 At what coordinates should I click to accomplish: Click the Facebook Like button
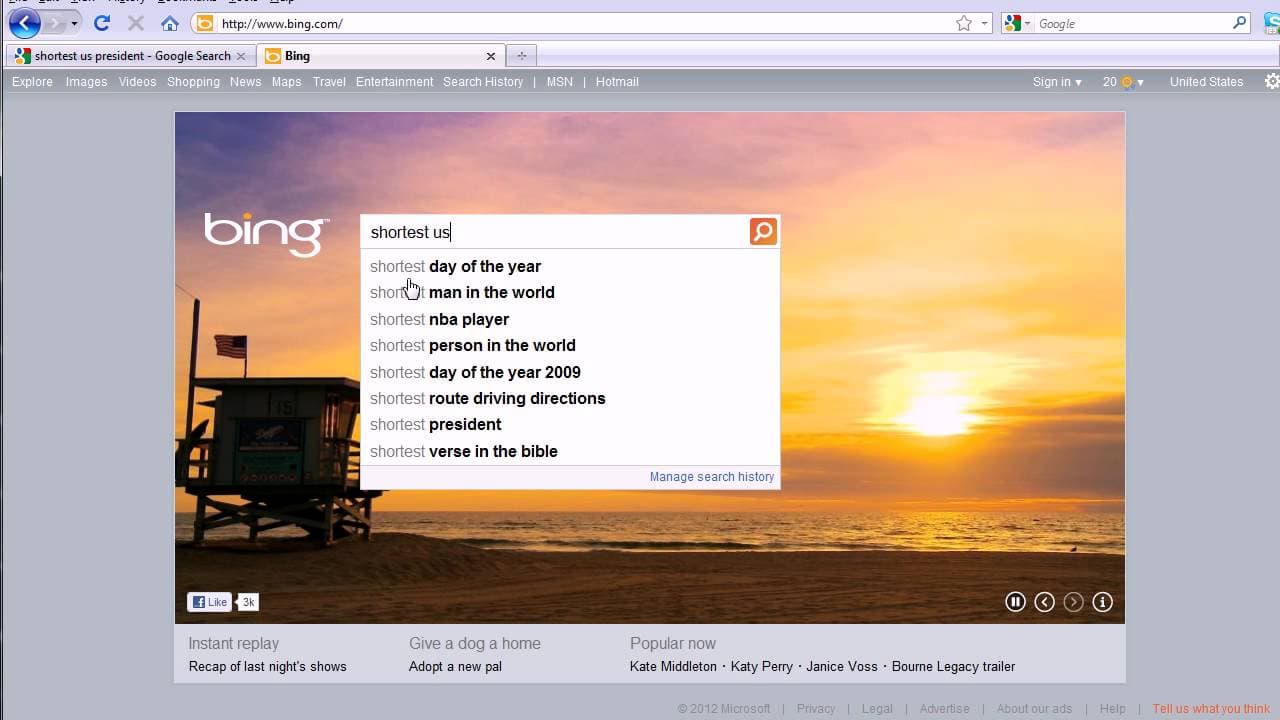[x=210, y=602]
